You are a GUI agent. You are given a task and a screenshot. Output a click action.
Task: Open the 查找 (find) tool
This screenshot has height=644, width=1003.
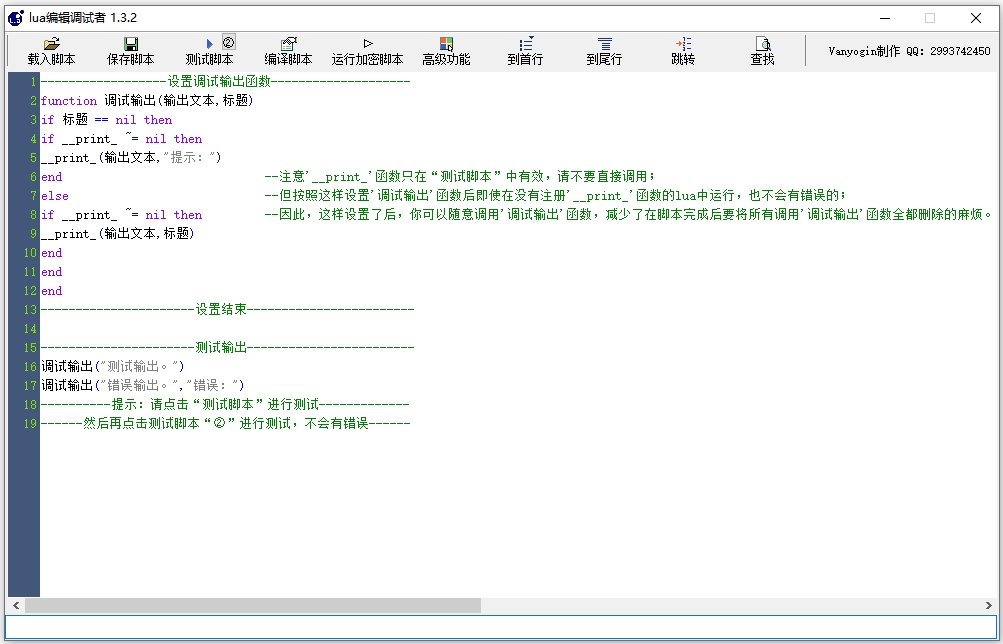point(762,44)
